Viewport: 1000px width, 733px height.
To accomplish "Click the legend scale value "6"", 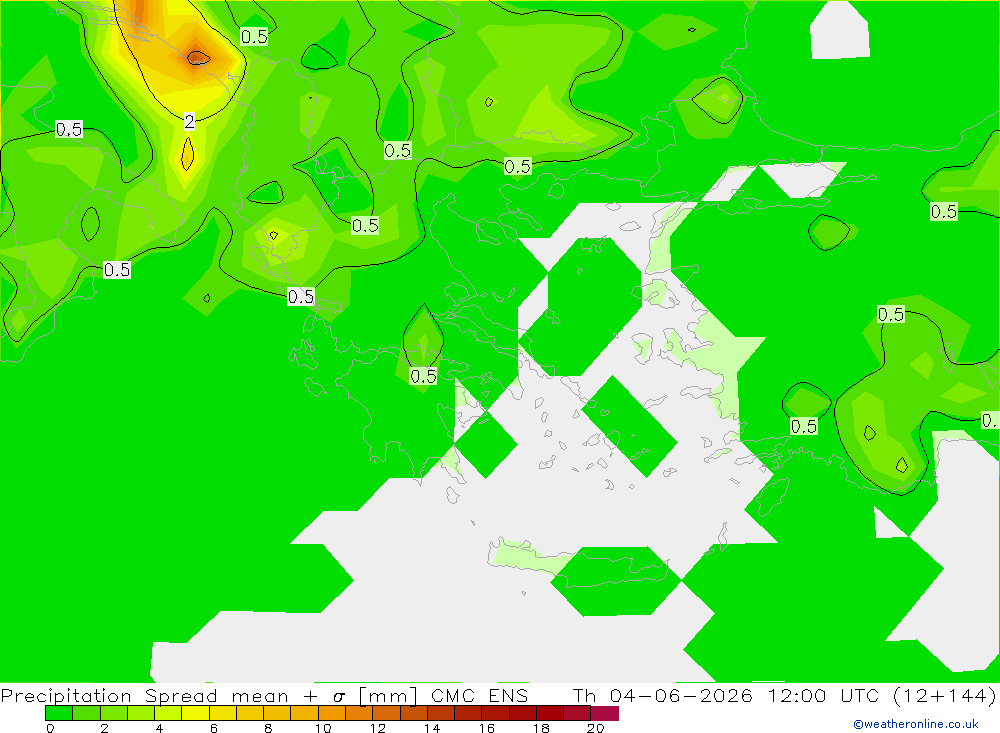I will (x=214, y=728).
